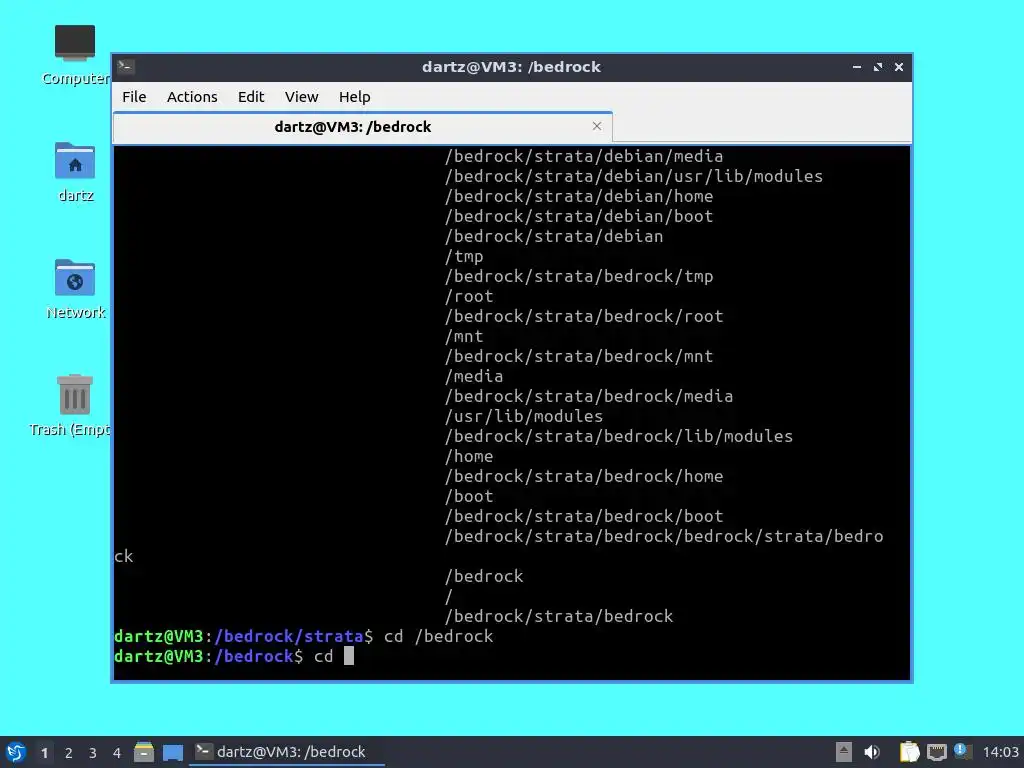Click the "/bedrock/strata/bedrock/home" line
1024x768 pixels.
tap(584, 476)
